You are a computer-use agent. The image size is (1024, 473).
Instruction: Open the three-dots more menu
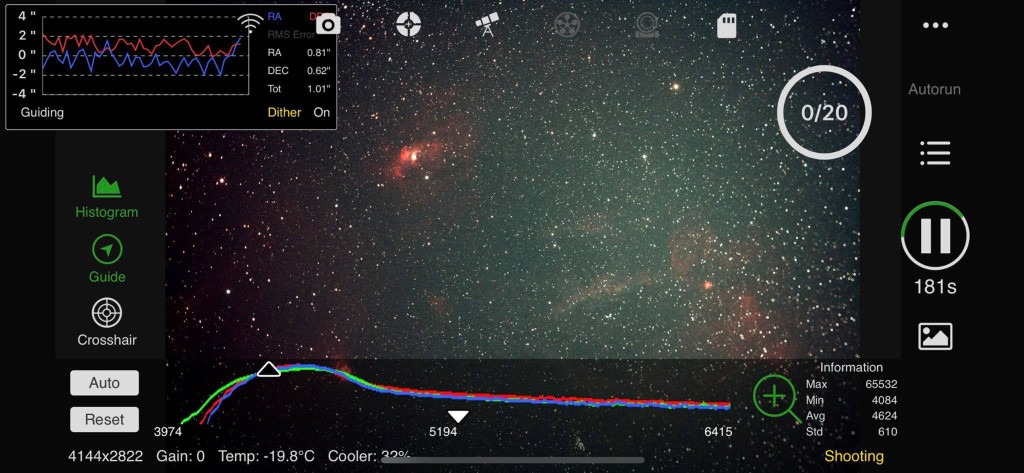point(935,26)
